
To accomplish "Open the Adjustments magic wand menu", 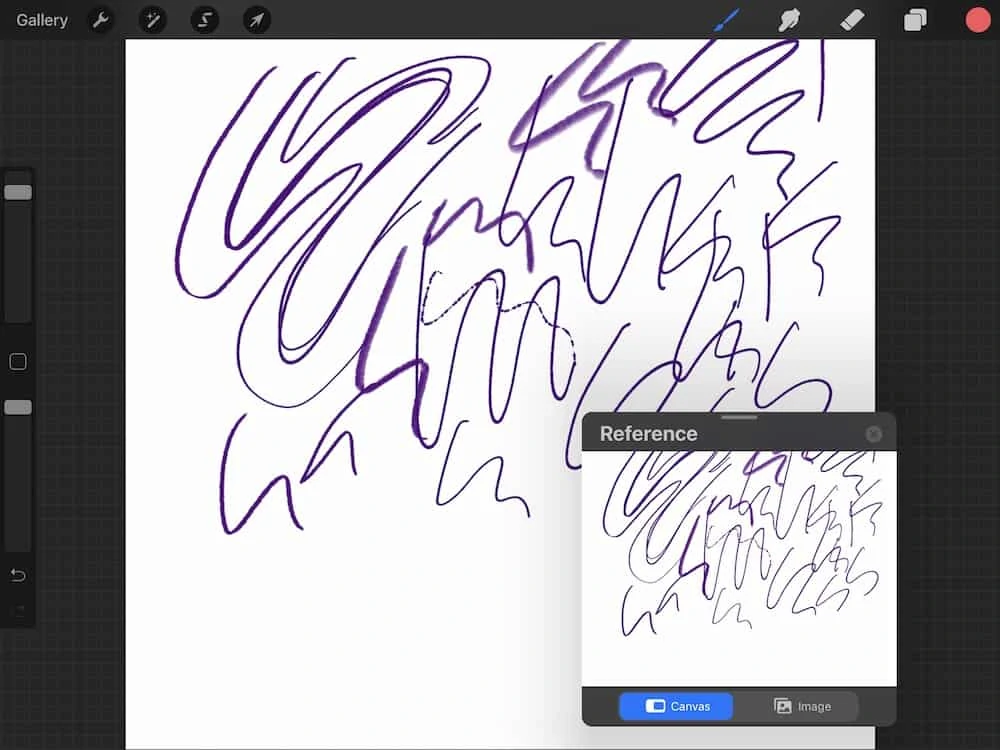I will 152,20.
